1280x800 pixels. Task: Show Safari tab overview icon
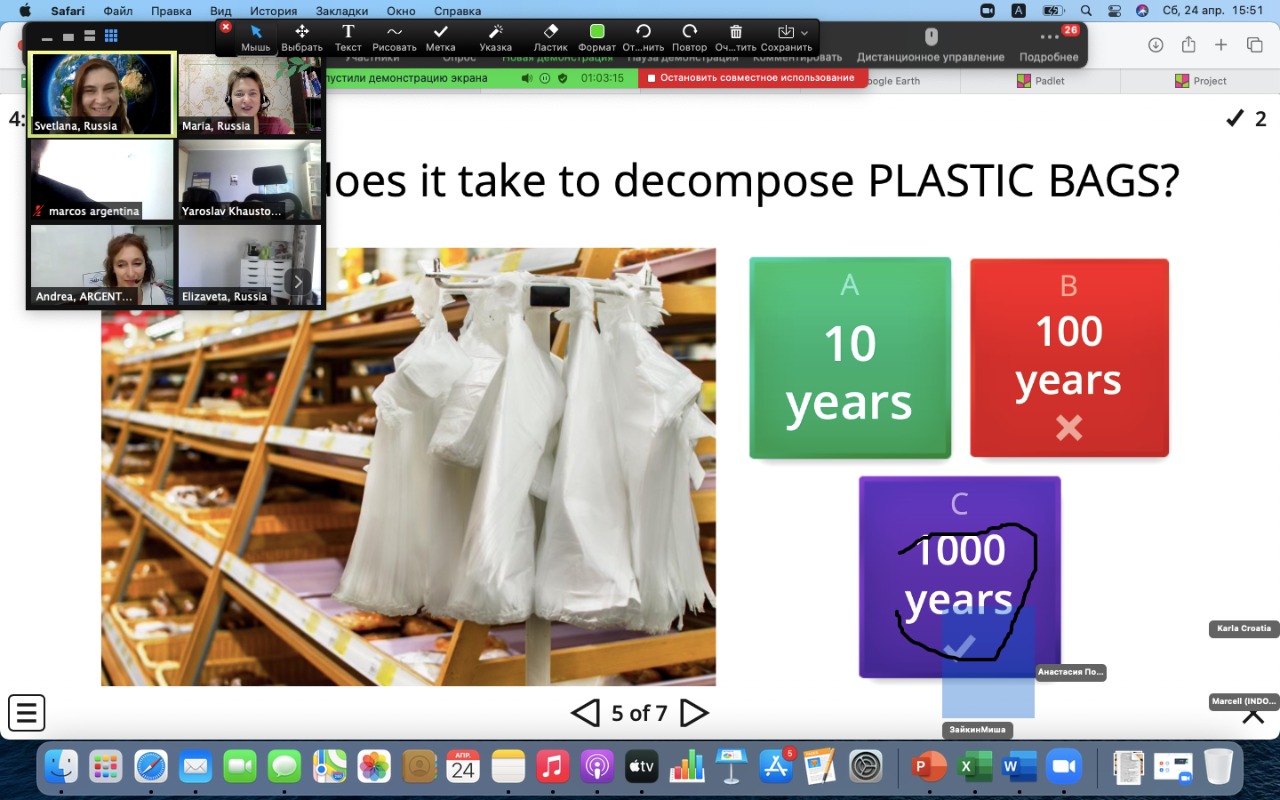pos(1254,45)
